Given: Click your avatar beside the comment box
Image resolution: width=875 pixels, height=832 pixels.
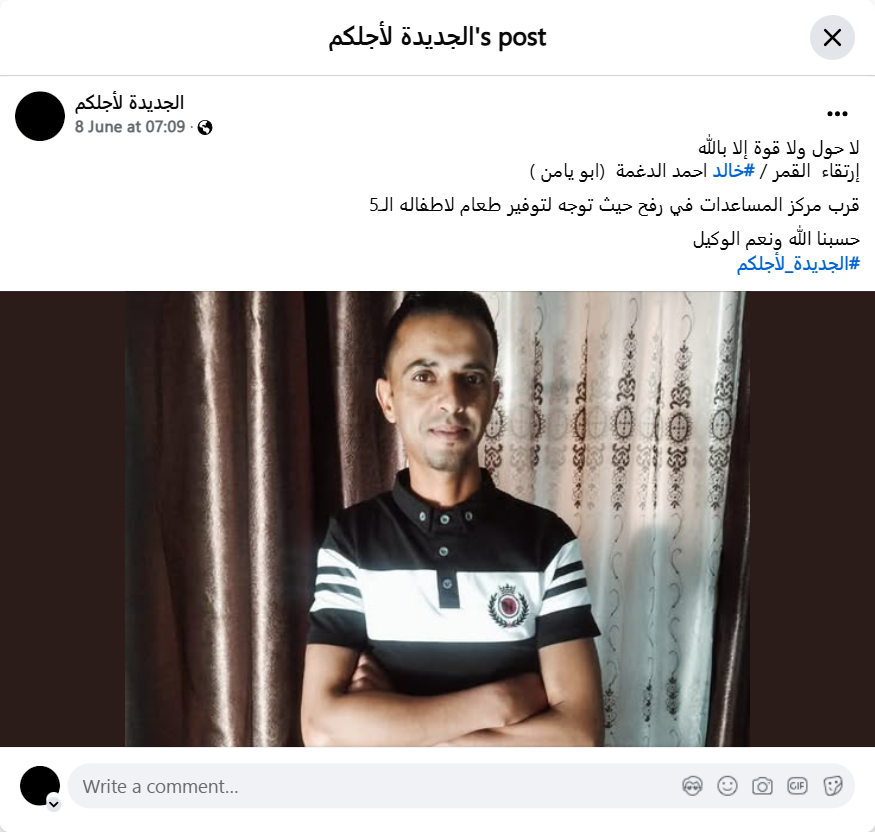Looking at the screenshot, I should 40,786.
